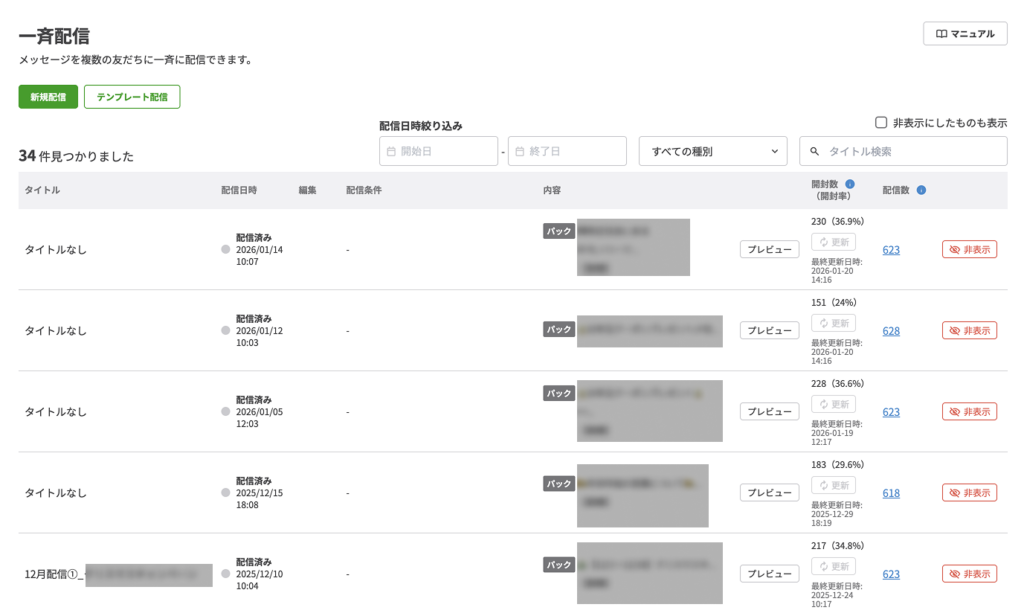The width and height of the screenshot is (1024, 613).
Task: Hide the 2025/12/15 delivery with 非表示
Action: (969, 492)
